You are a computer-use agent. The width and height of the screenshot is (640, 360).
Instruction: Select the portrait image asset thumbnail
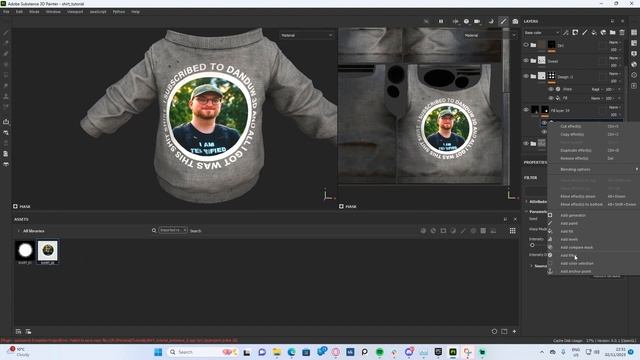pos(48,250)
